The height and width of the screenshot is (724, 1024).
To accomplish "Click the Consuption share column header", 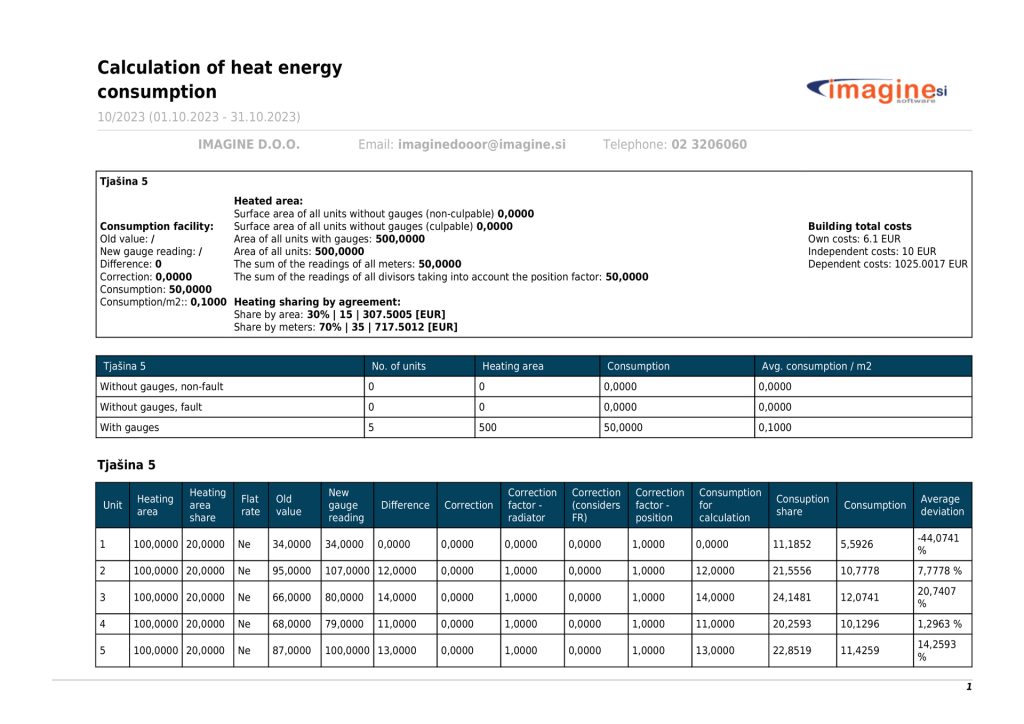I will tap(802, 505).
